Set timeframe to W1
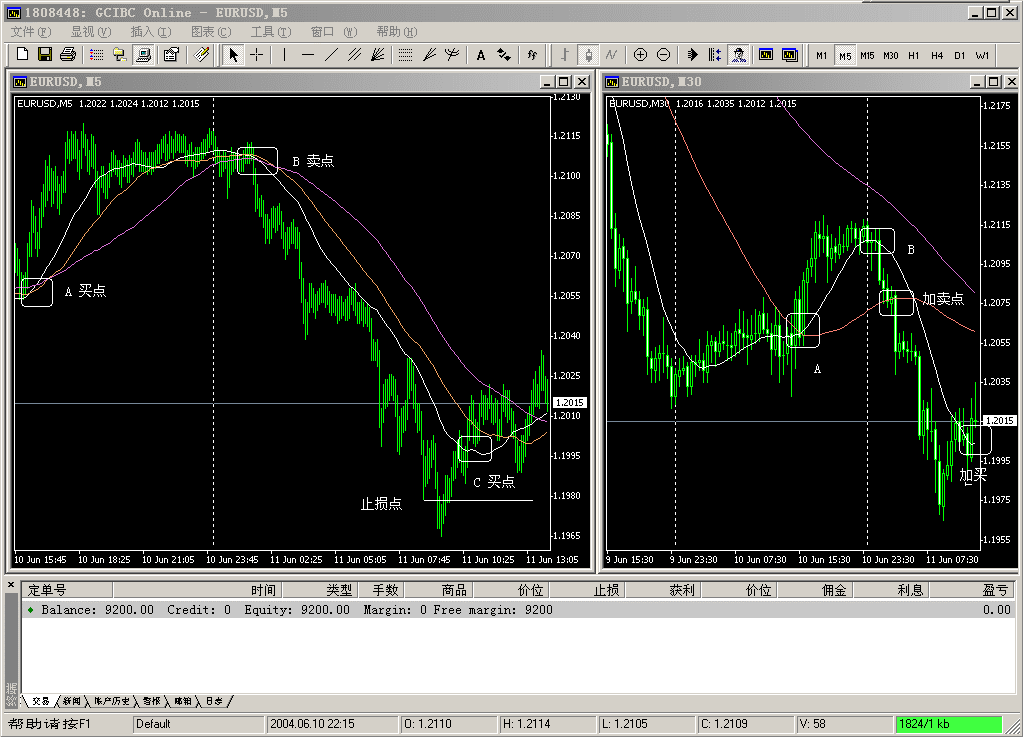Image resolution: width=1023 pixels, height=737 pixels. click(983, 55)
